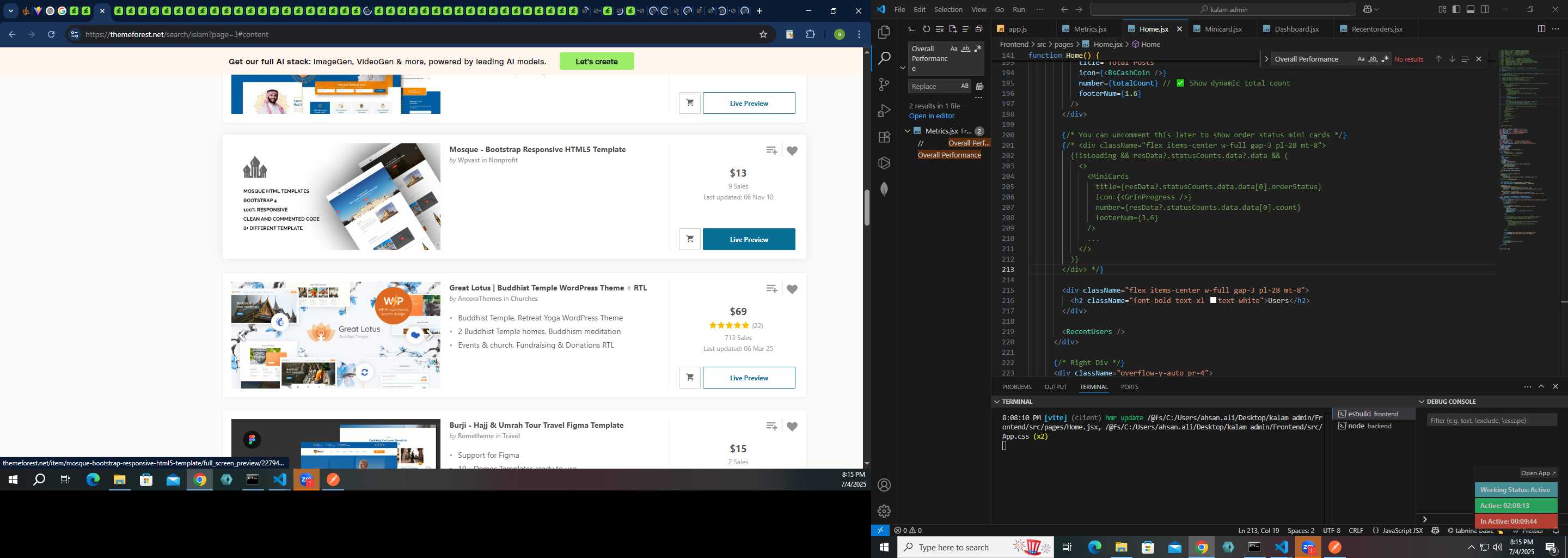Refresh the search results in Search panel
Screen dimensions: 1568x558
927,29
